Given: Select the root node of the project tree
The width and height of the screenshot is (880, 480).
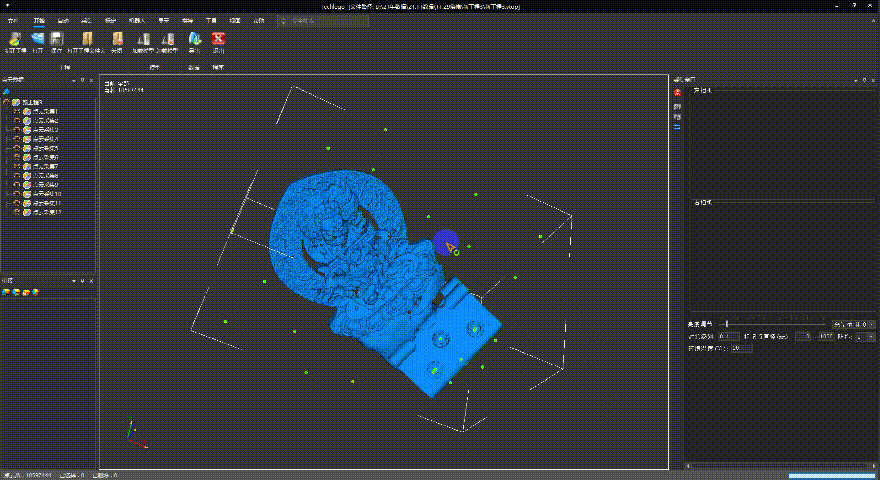Looking at the screenshot, I should point(30,102).
